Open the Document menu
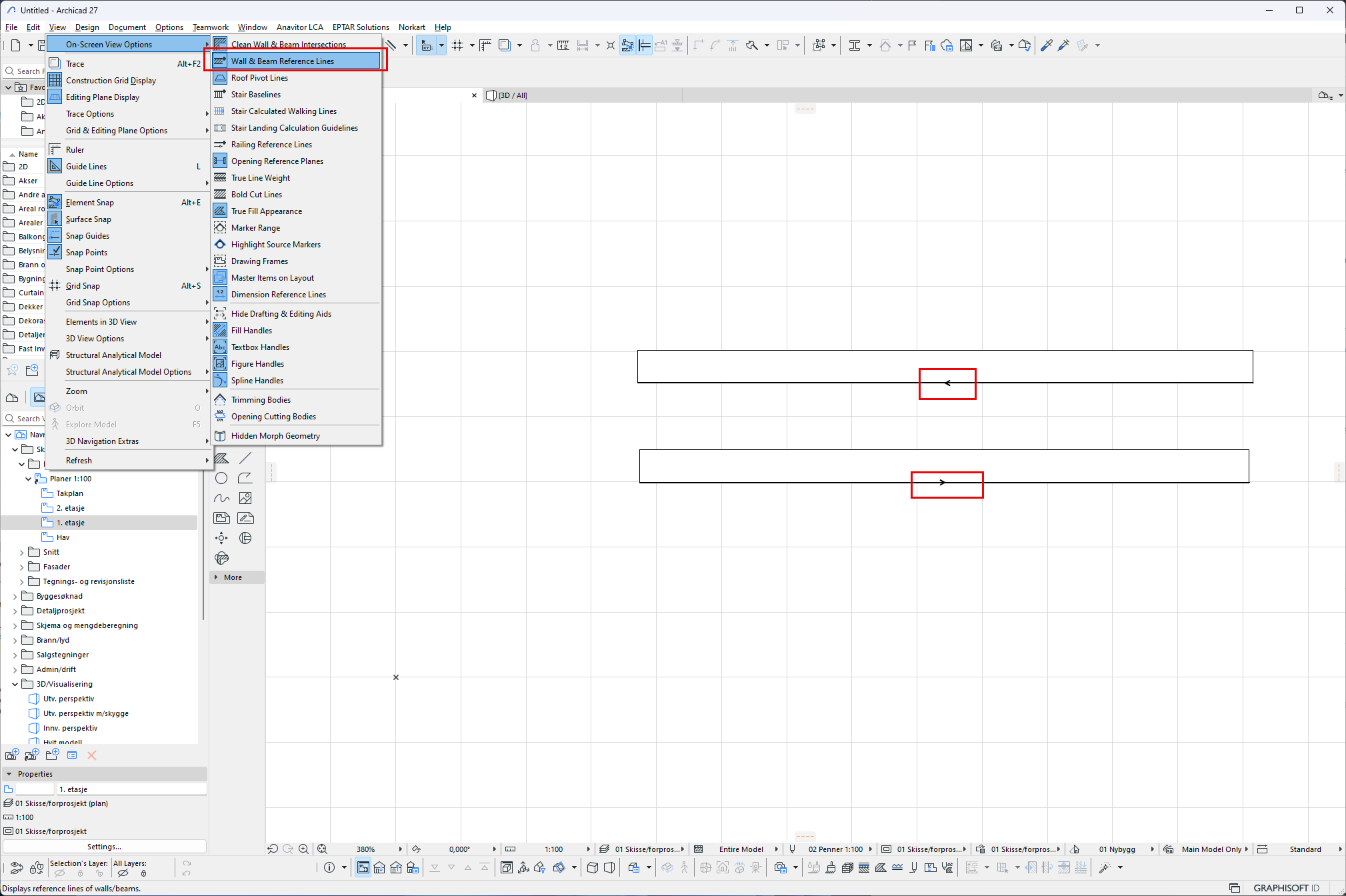Viewport: 1346px width, 896px height. point(127,27)
